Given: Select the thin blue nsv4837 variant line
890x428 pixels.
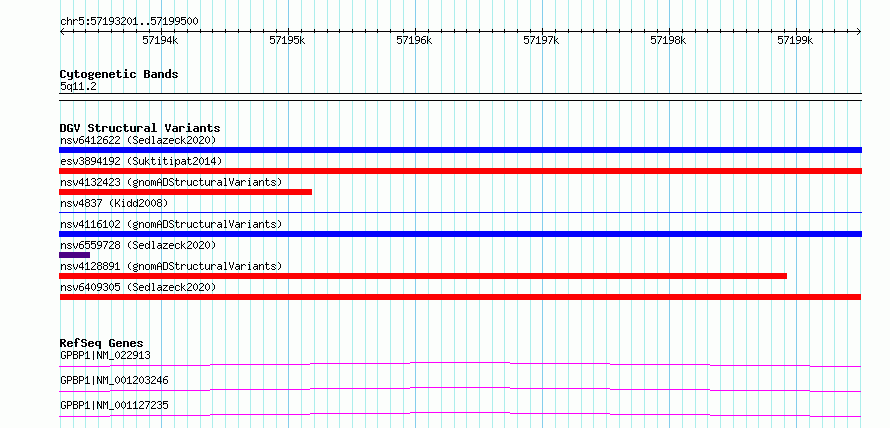Looking at the screenshot, I should point(460,212).
